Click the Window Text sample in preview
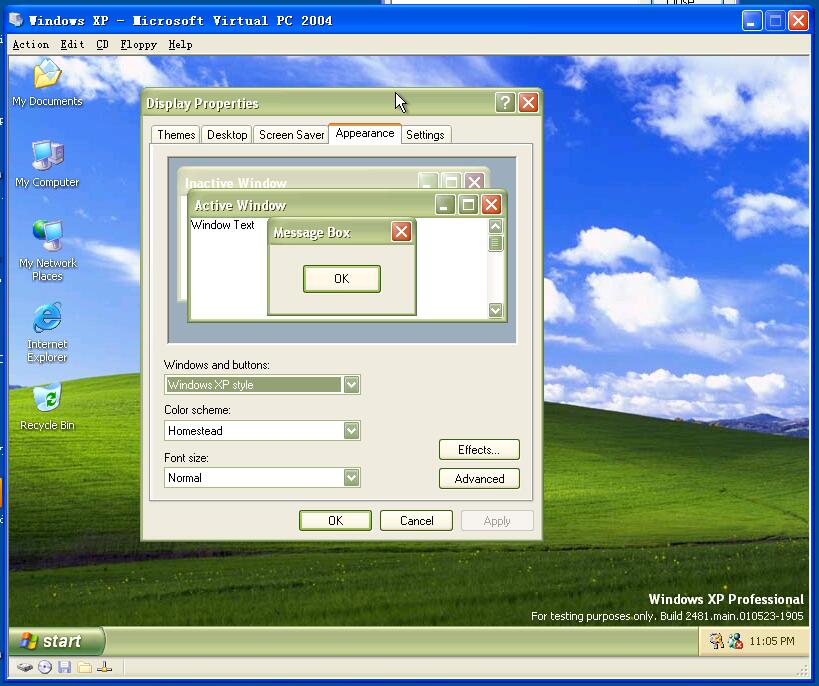Viewport: 819px width, 686px height. [223, 225]
